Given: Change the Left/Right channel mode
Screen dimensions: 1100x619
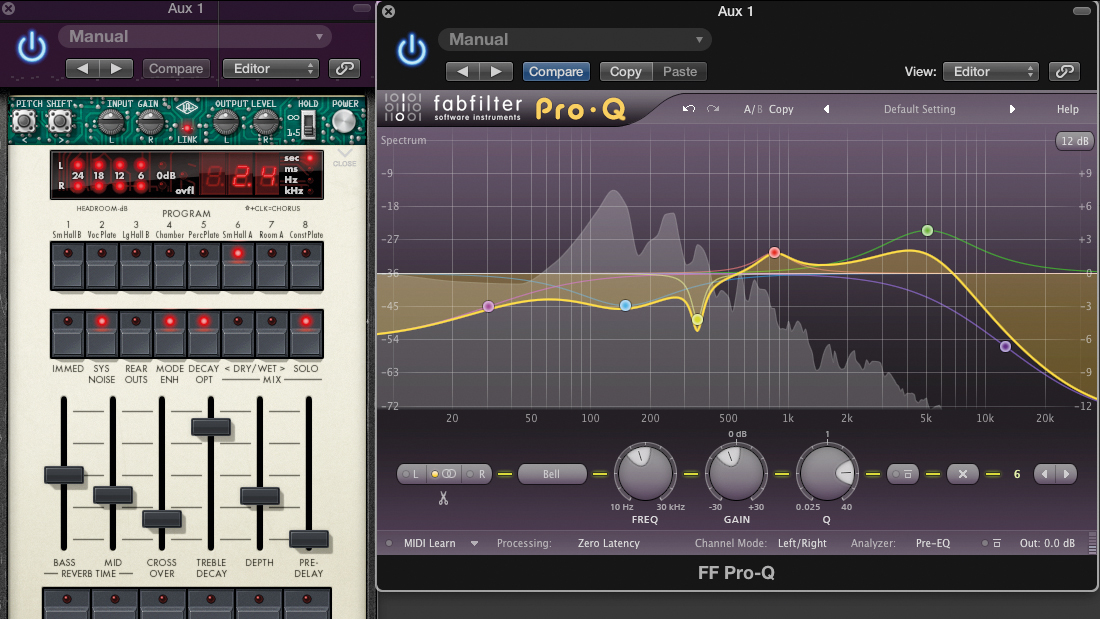Looking at the screenshot, I should (x=802, y=543).
